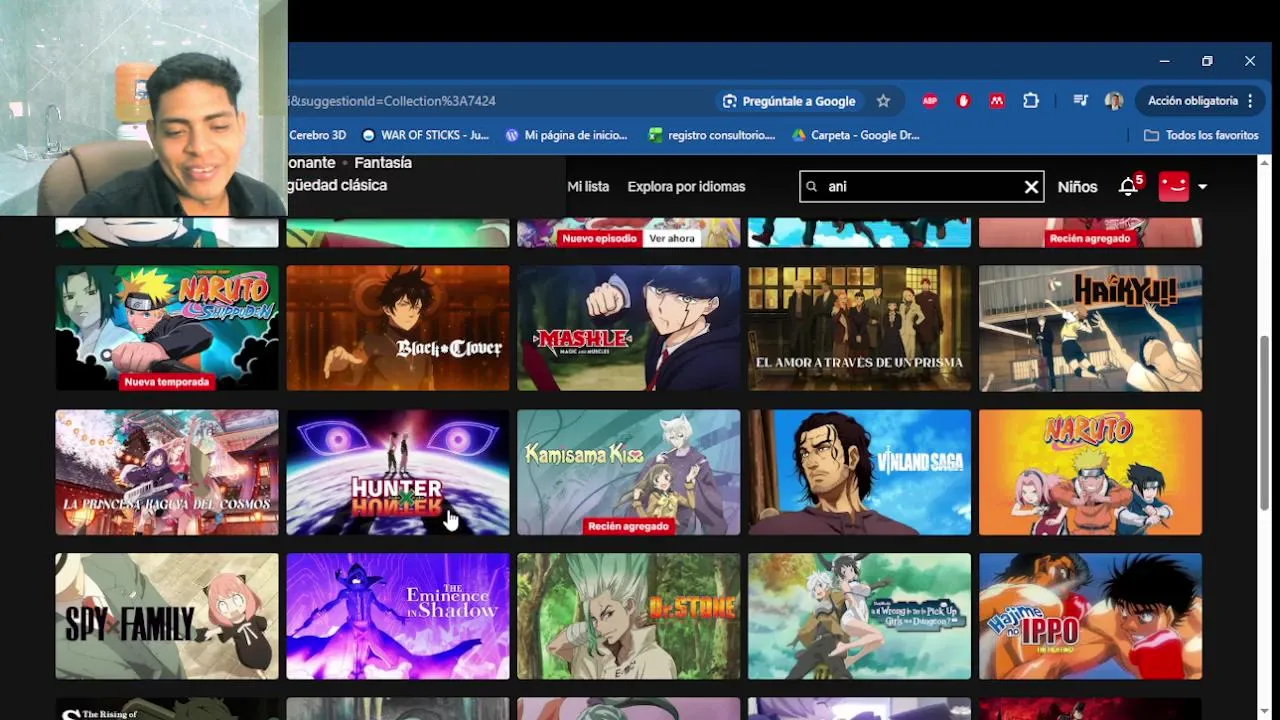Open WAR OF STICKS bookmark
The image size is (1280, 720).
(425, 135)
